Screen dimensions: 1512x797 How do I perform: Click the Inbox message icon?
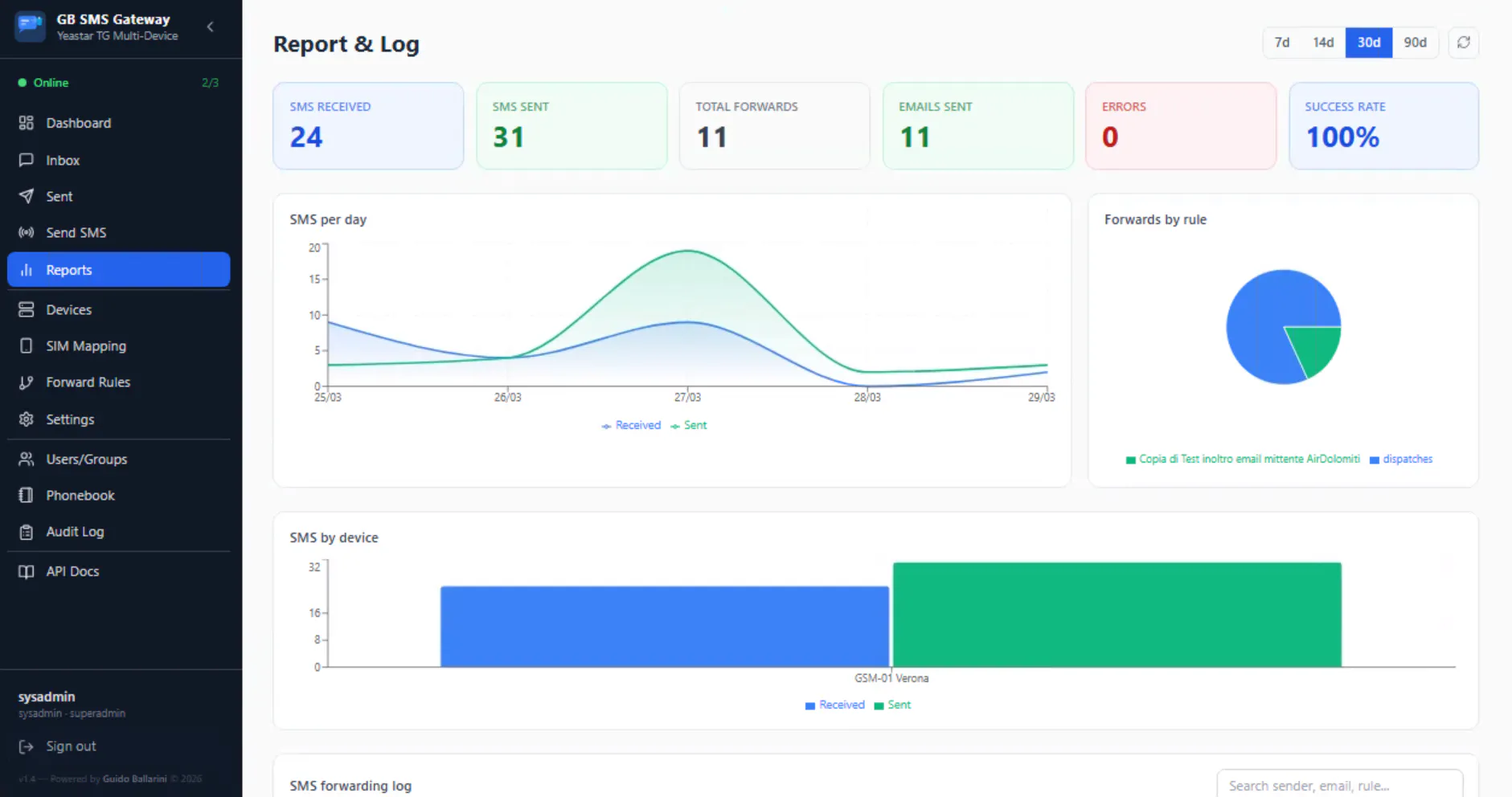tap(27, 160)
